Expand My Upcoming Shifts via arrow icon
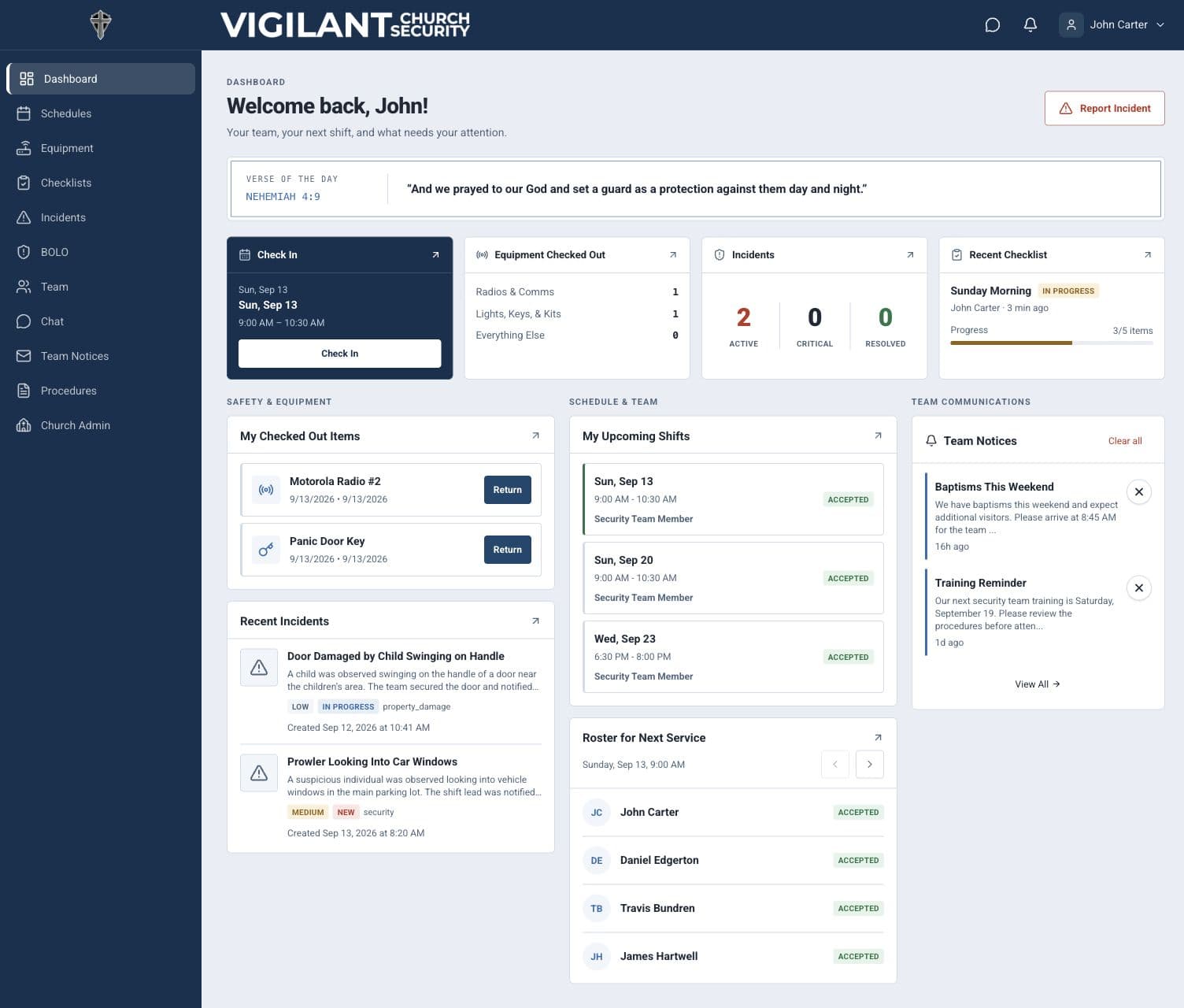1184x1008 pixels. pos(878,435)
